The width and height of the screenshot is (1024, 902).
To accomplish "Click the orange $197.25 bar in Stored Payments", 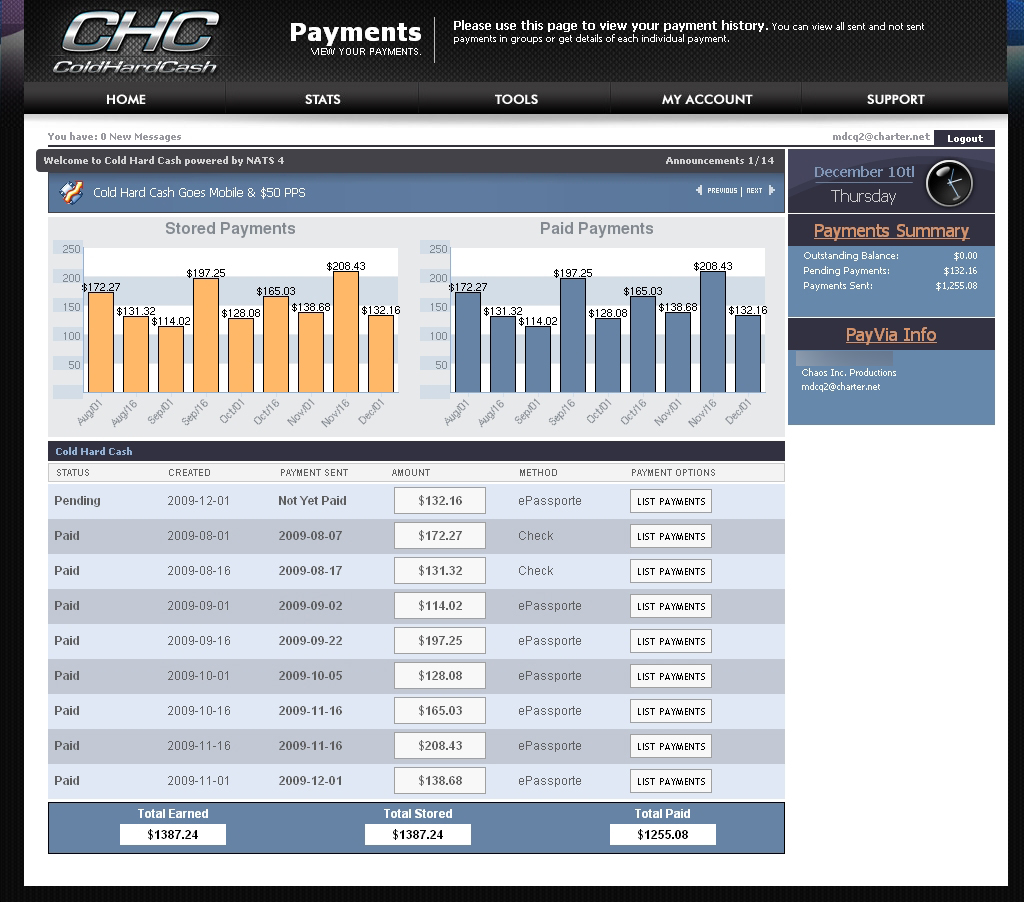I will [x=206, y=335].
